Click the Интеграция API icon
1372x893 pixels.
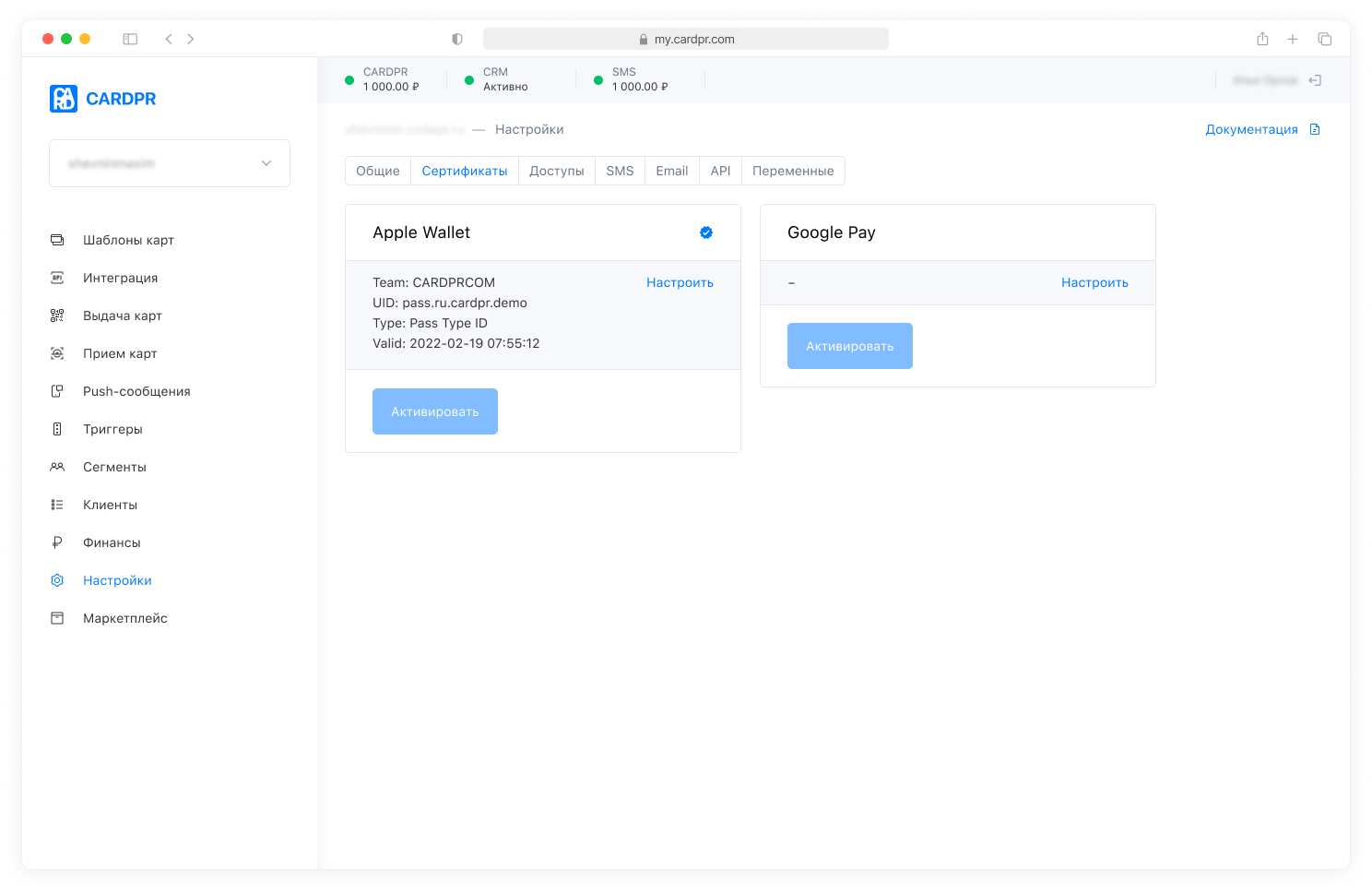57,278
